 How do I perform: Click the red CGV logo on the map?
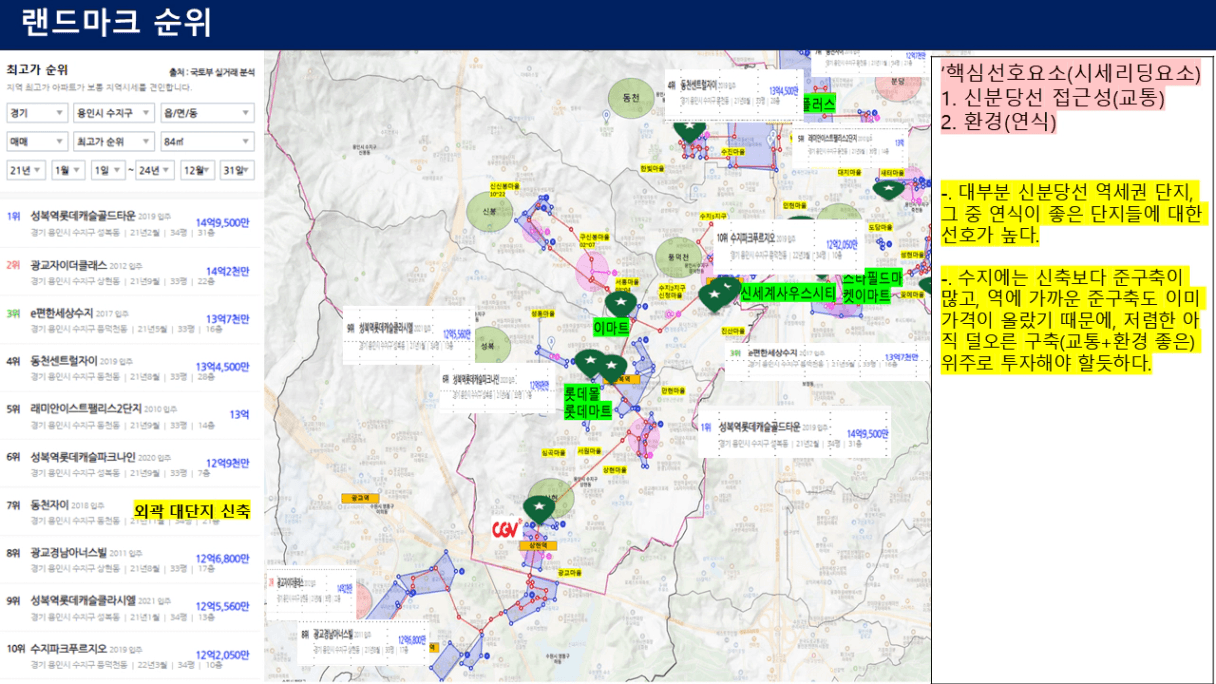[504, 528]
